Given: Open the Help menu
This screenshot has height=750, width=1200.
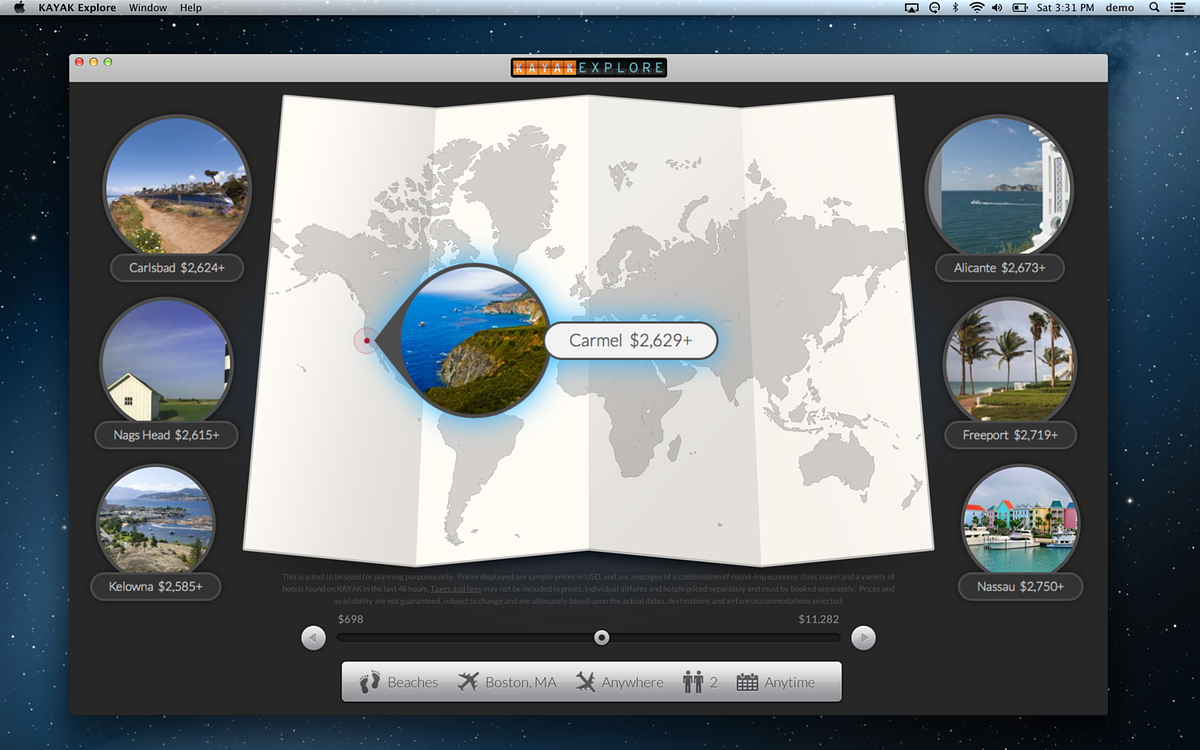Looking at the screenshot, I should tap(190, 8).
